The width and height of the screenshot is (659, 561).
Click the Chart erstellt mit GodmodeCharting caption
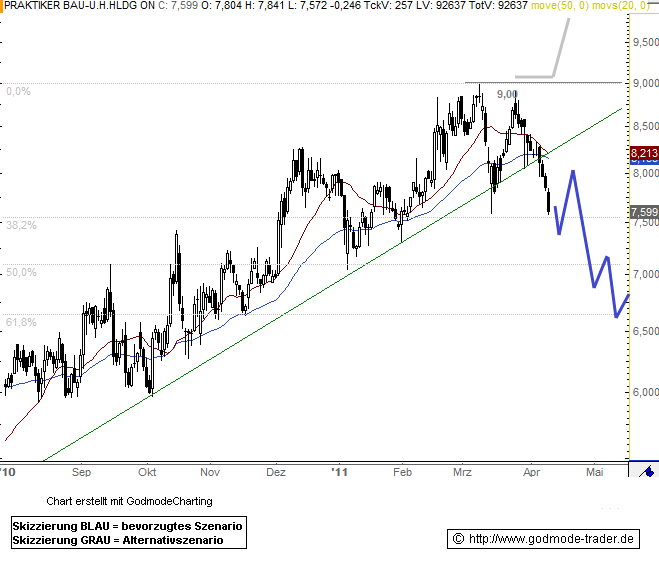click(129, 501)
